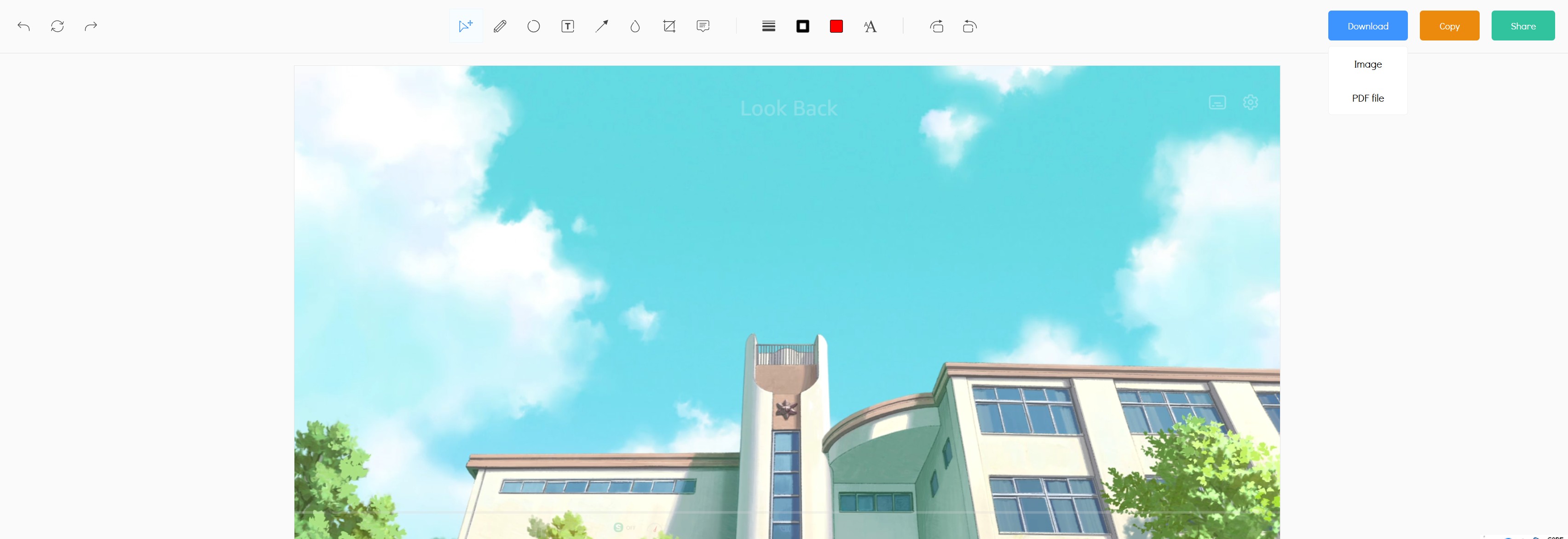Open the black border color swatch

[803, 26]
